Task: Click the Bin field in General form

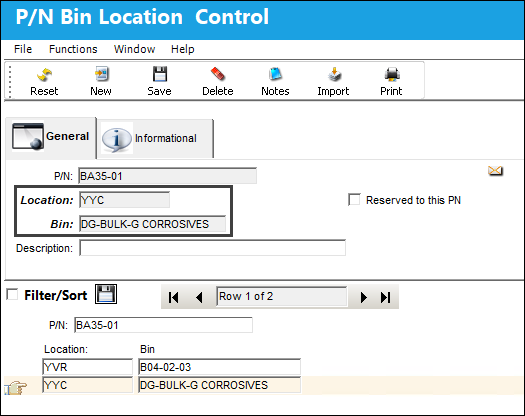Action: (152, 224)
